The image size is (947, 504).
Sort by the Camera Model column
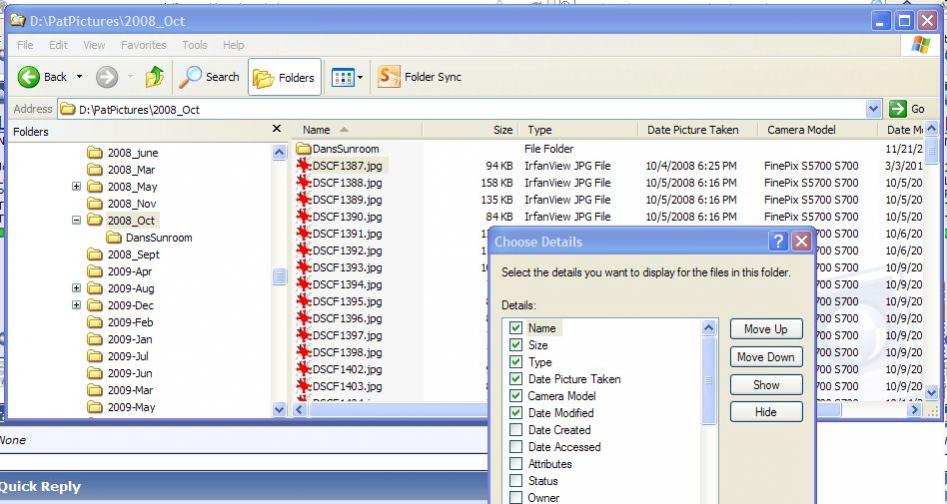click(x=818, y=130)
